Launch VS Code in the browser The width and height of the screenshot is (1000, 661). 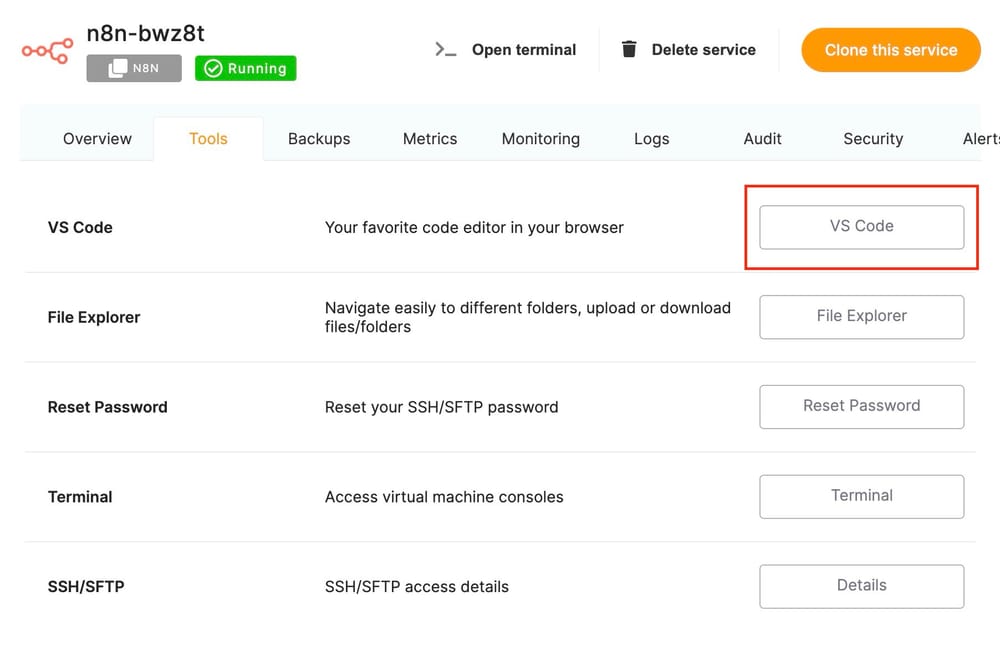pos(860,227)
